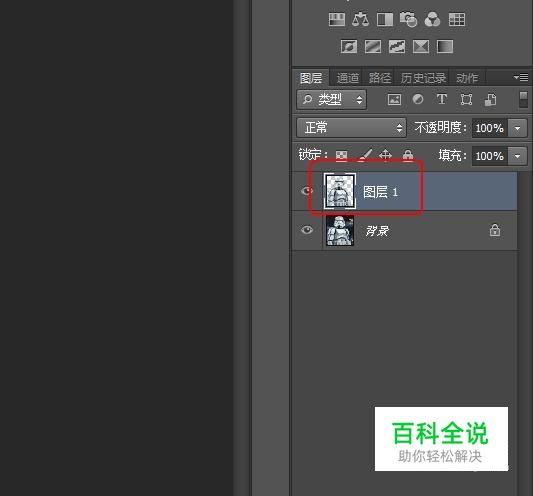
Task: Add a Black & White adjustment
Action: (385, 19)
